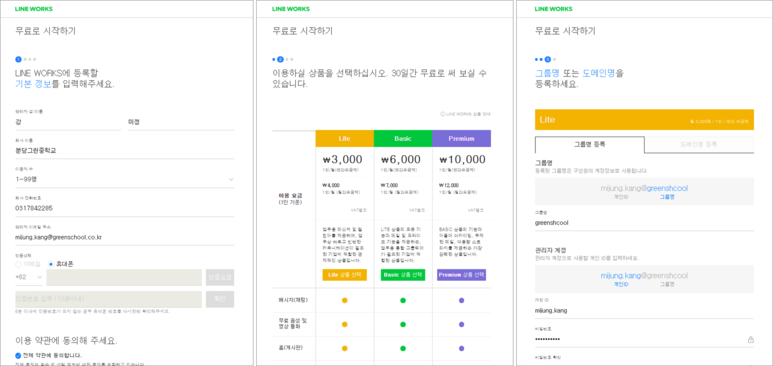Click the step 3 circle indicator
The image size is (773, 366).
[x=548, y=59]
